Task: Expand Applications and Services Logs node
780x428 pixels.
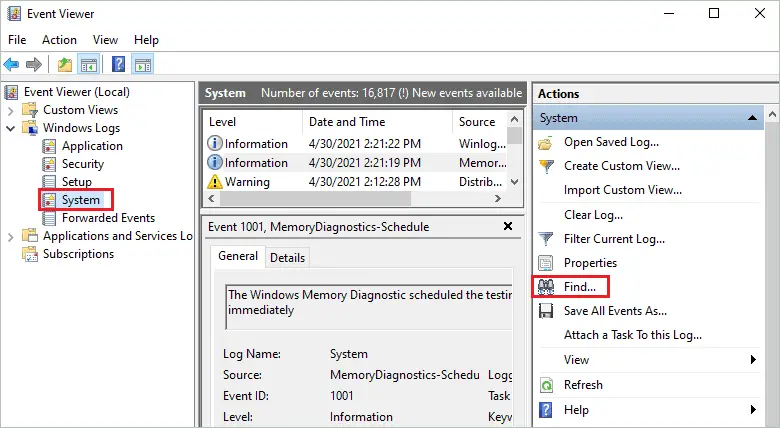Action: [12, 236]
